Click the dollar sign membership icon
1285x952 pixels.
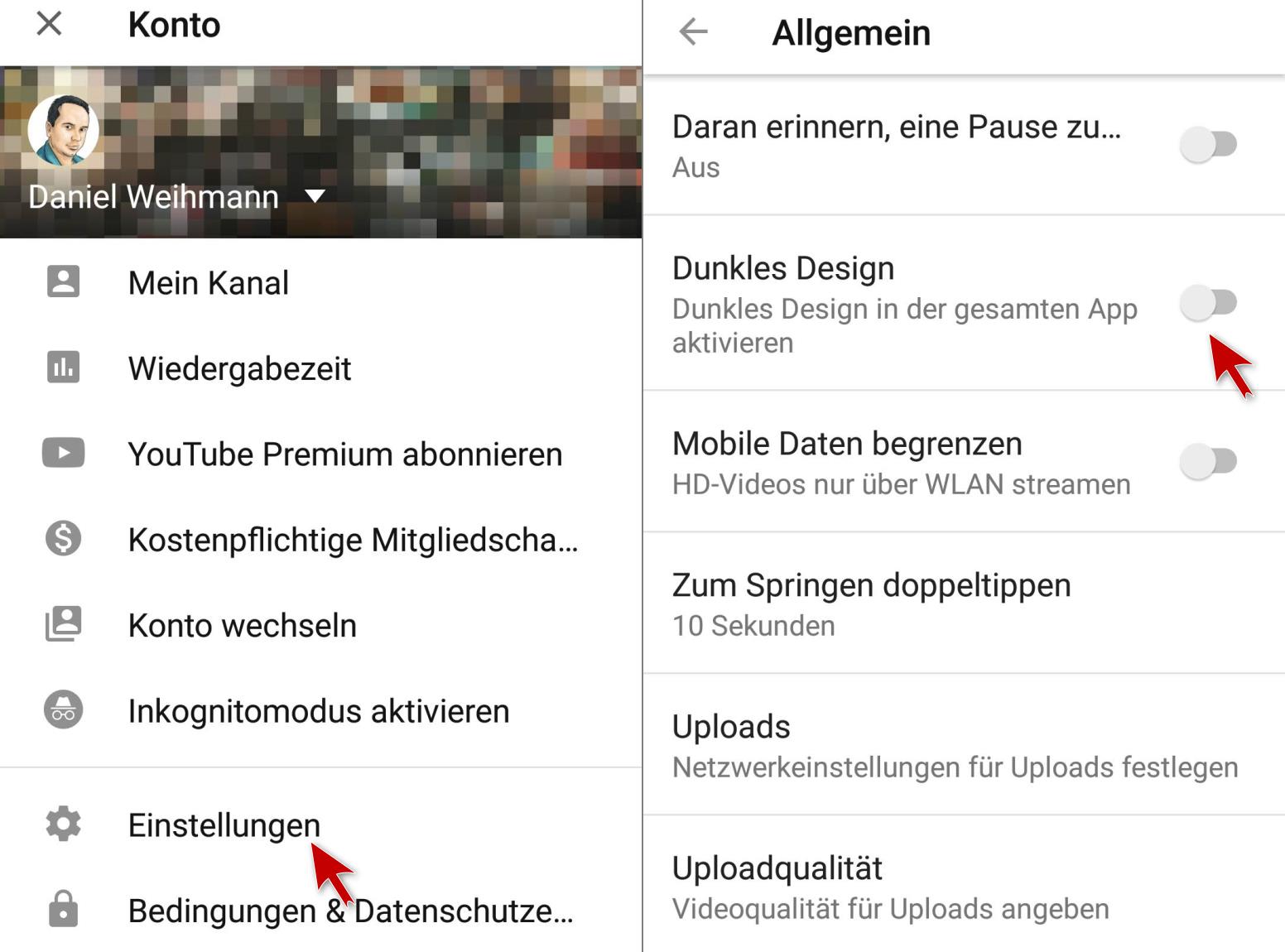[x=64, y=538]
